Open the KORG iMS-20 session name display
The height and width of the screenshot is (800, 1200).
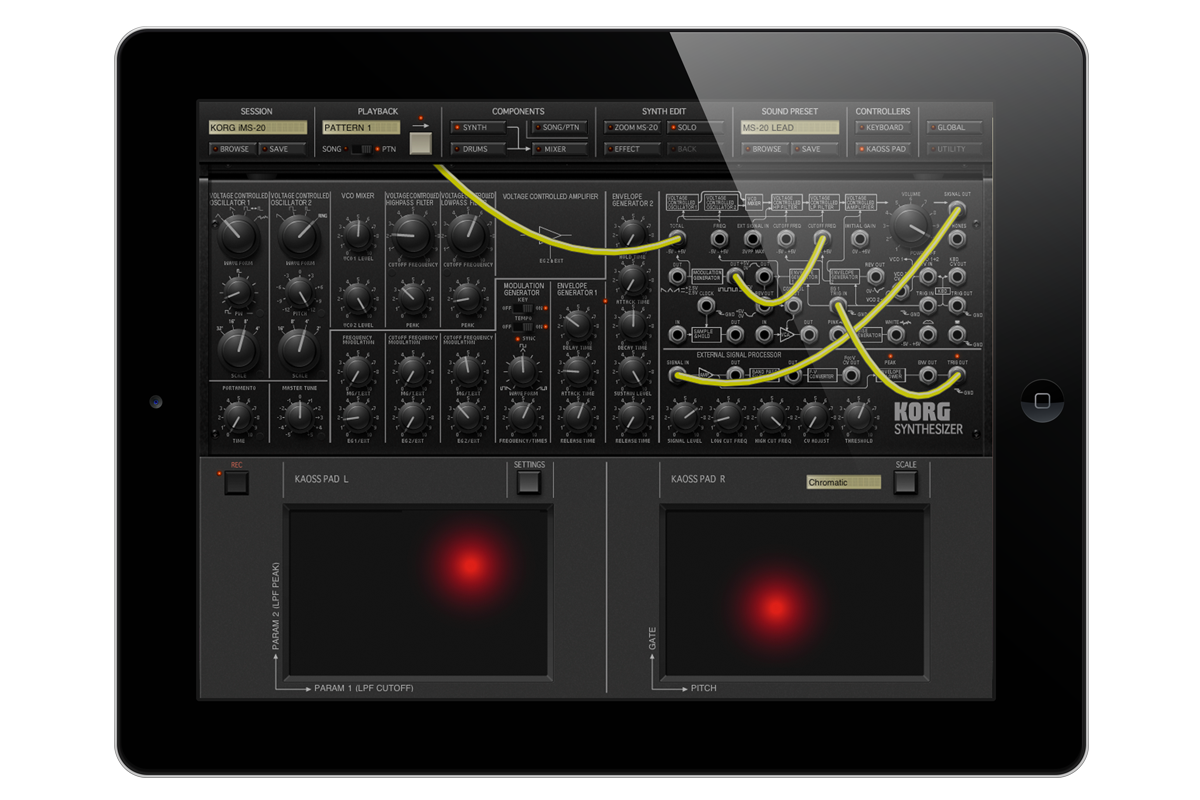258,127
